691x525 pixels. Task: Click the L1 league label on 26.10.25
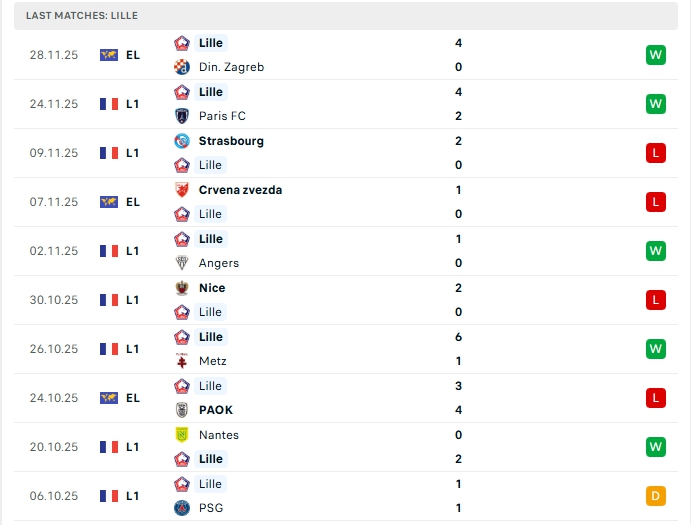pyautogui.click(x=133, y=349)
